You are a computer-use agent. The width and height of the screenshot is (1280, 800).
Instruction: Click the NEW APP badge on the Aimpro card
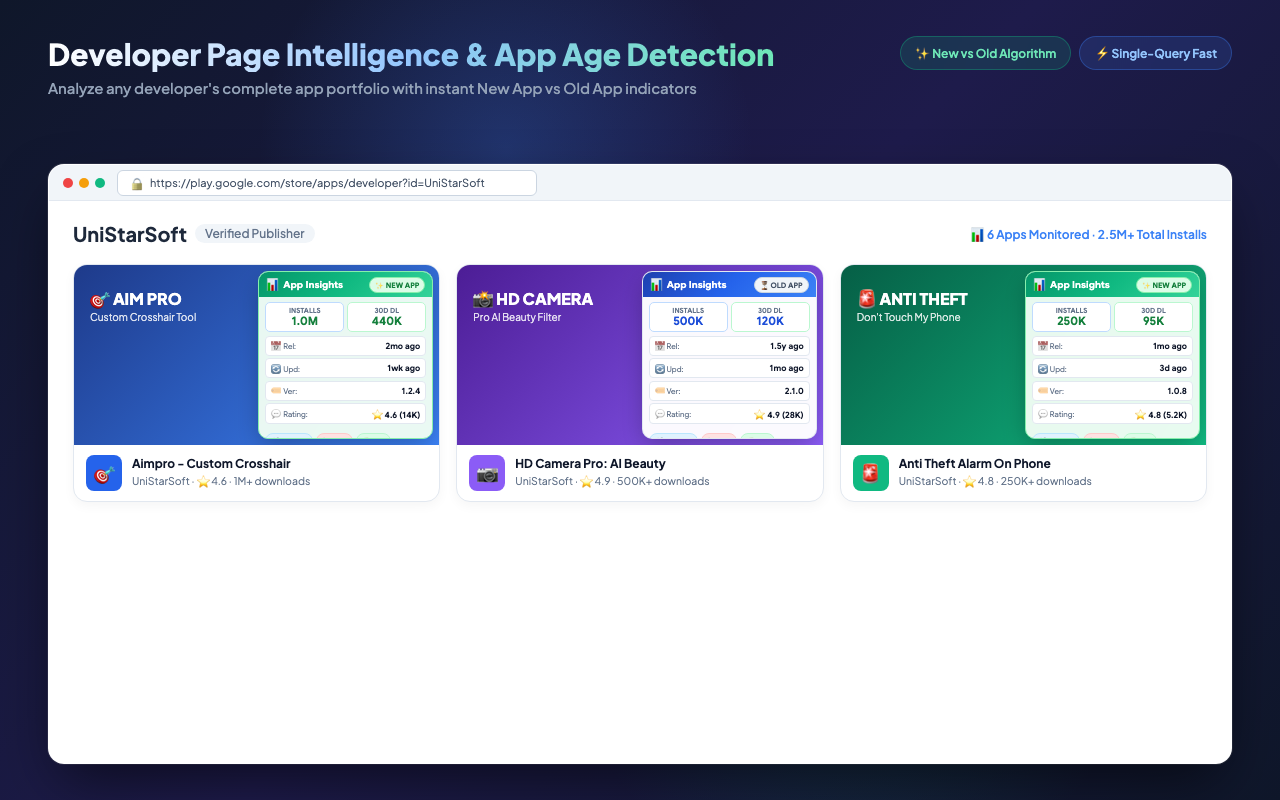[x=397, y=285]
